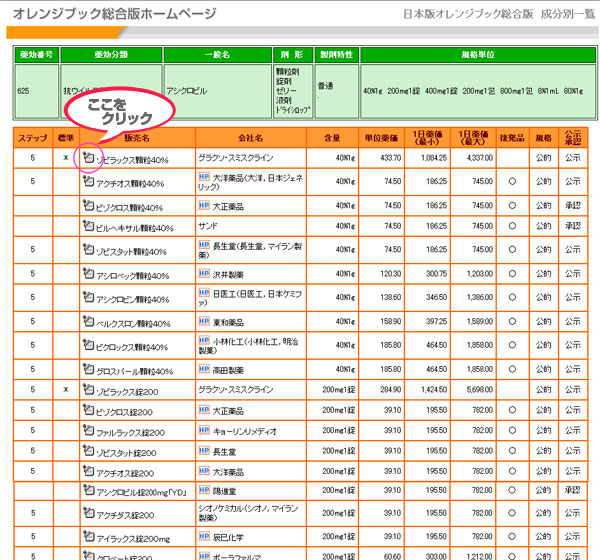The height and width of the screenshot is (560, 600).
Task: Click 日本版オレンジブック総合版 成分別一覧 heading
Action: [x=499, y=14]
